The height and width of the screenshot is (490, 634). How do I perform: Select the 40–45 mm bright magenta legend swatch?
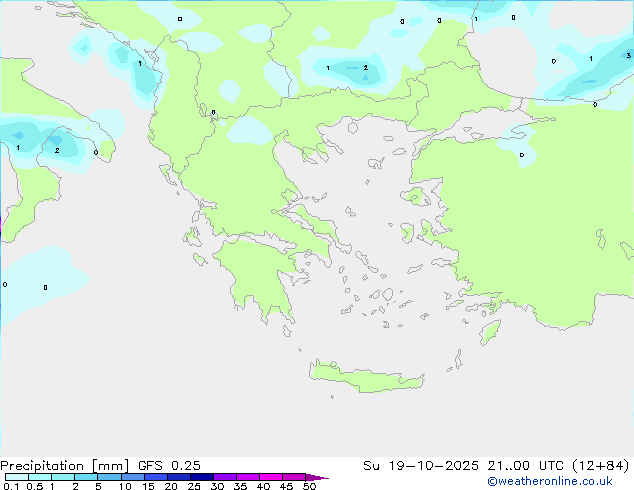point(271,477)
